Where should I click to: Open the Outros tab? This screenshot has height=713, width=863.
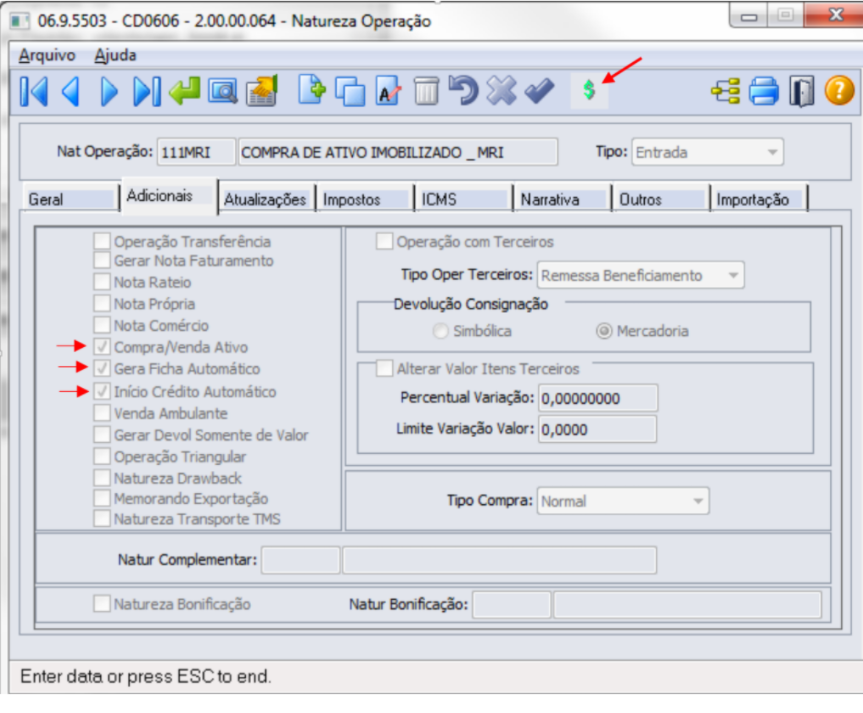point(662,199)
